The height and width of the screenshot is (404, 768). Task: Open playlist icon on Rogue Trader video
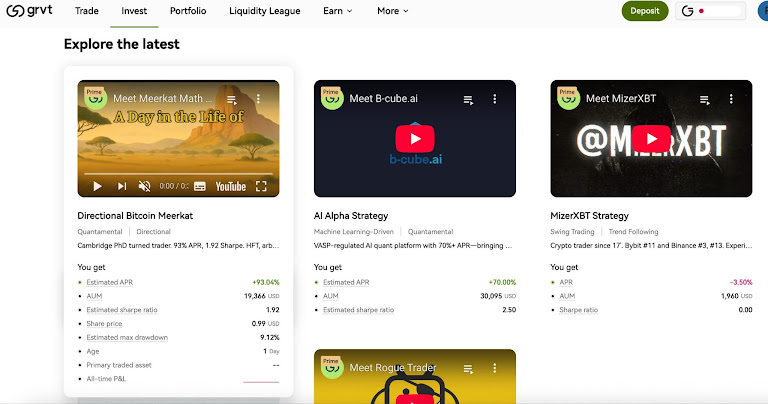[x=468, y=369]
